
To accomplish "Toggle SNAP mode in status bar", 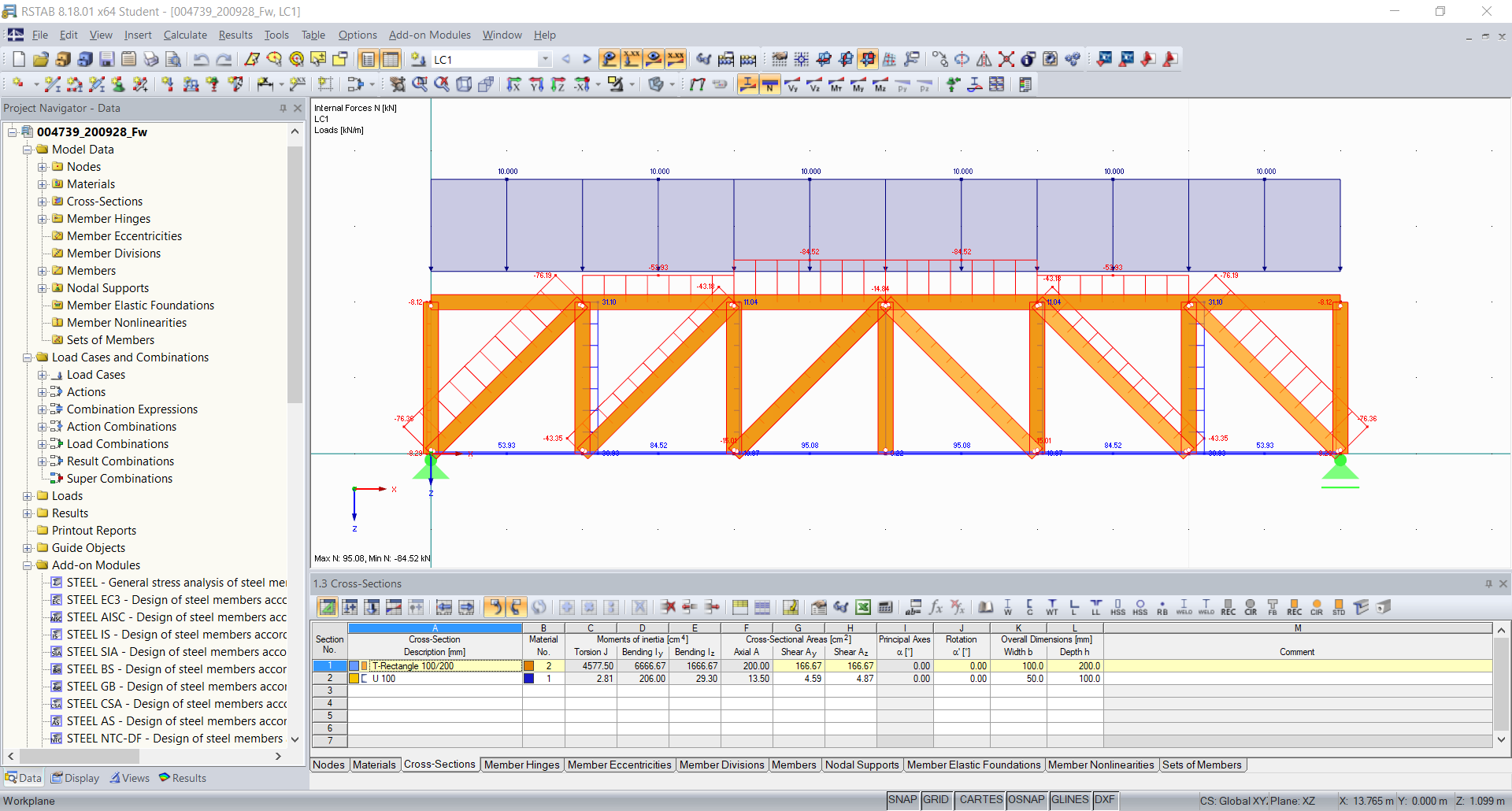I will click(902, 800).
